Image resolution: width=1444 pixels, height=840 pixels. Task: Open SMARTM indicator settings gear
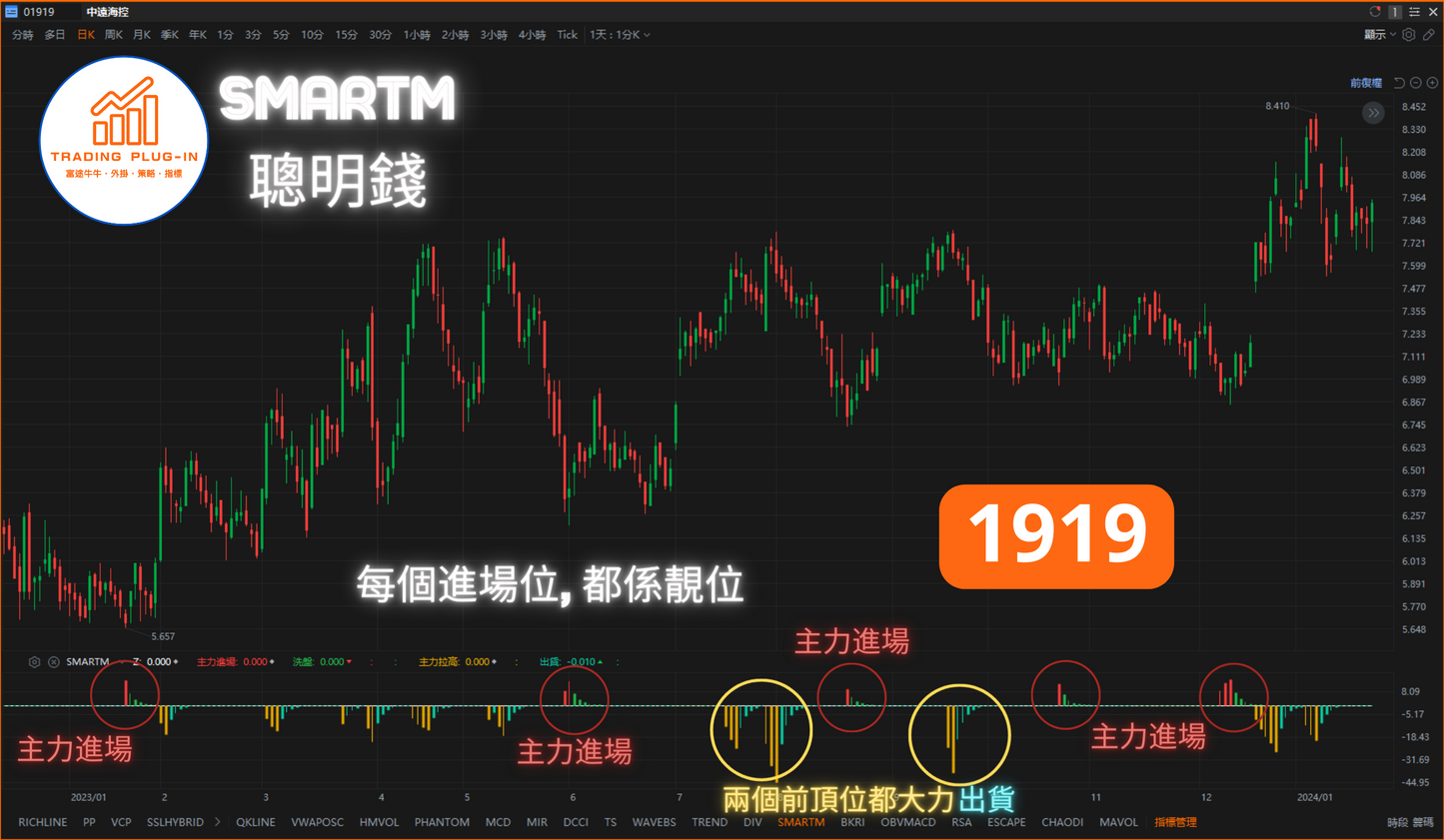(34, 662)
